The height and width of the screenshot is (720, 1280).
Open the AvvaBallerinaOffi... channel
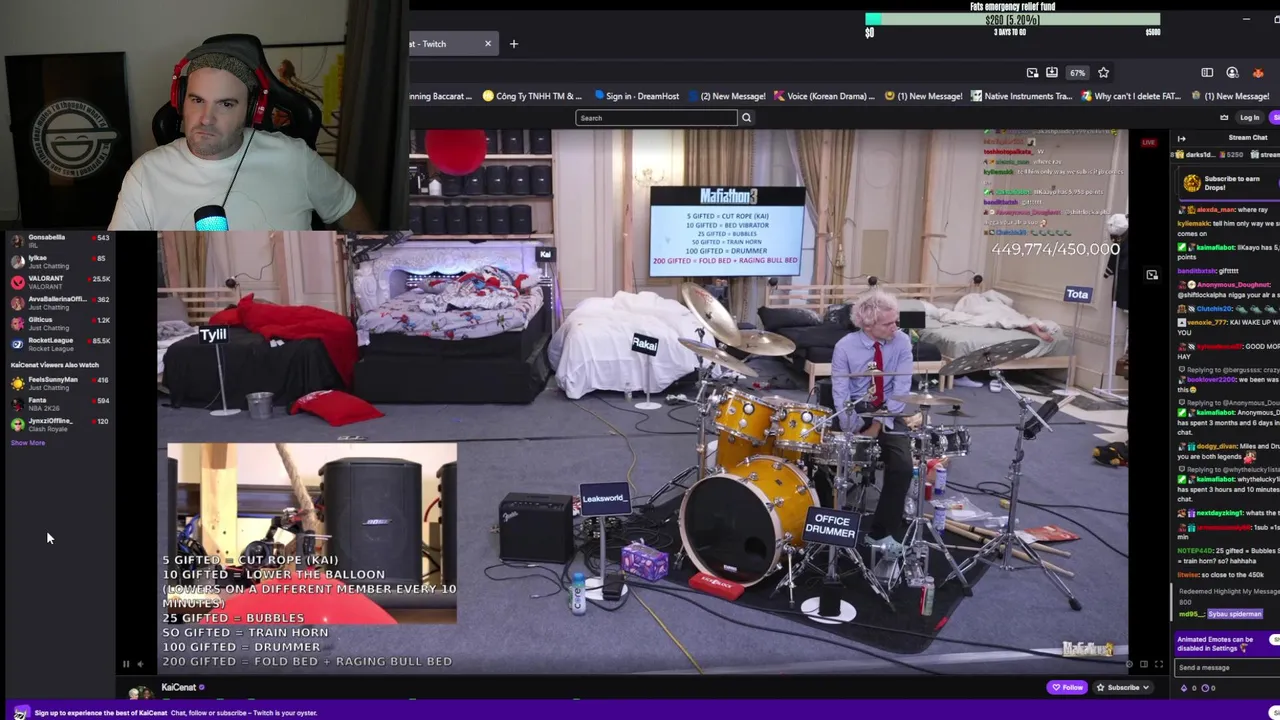coord(60,302)
